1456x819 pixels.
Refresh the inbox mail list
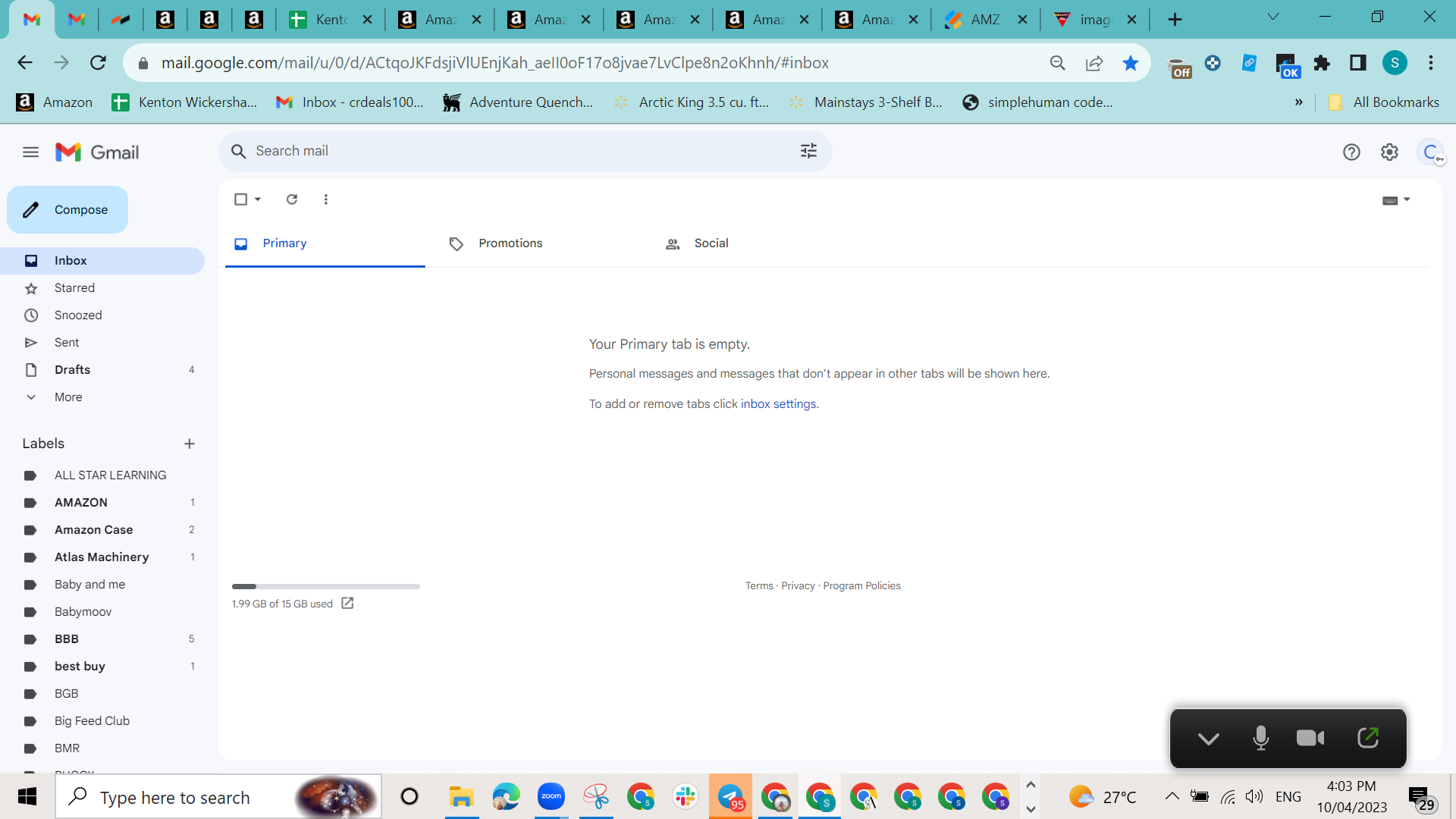point(292,199)
